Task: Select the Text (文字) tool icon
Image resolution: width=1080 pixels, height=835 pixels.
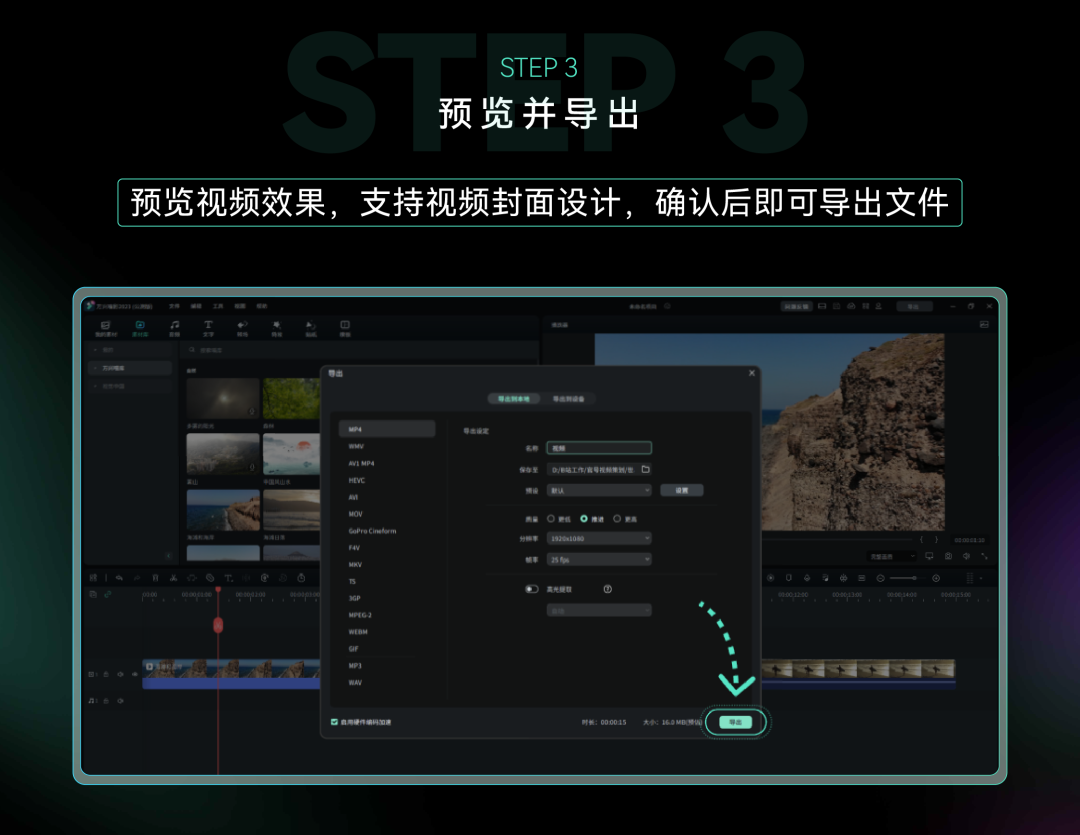Action: 208,327
